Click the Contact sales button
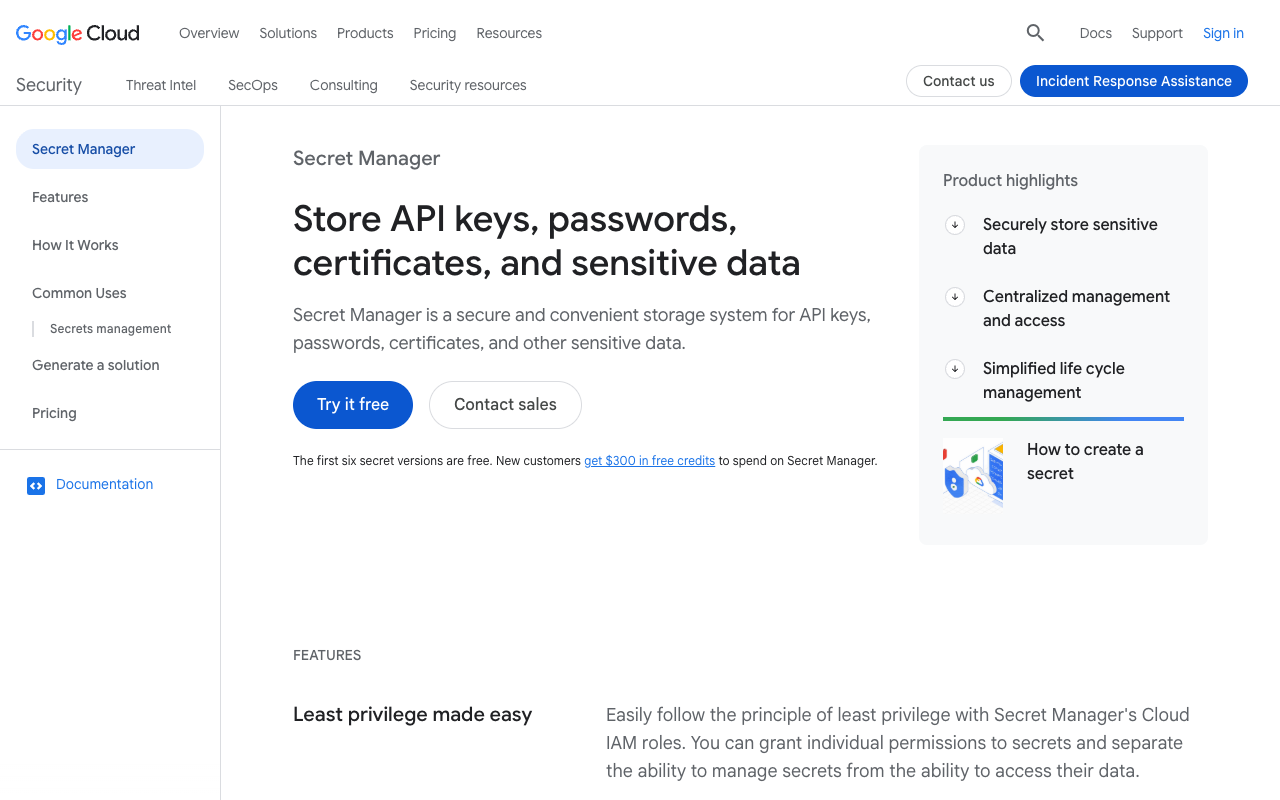 coord(505,405)
